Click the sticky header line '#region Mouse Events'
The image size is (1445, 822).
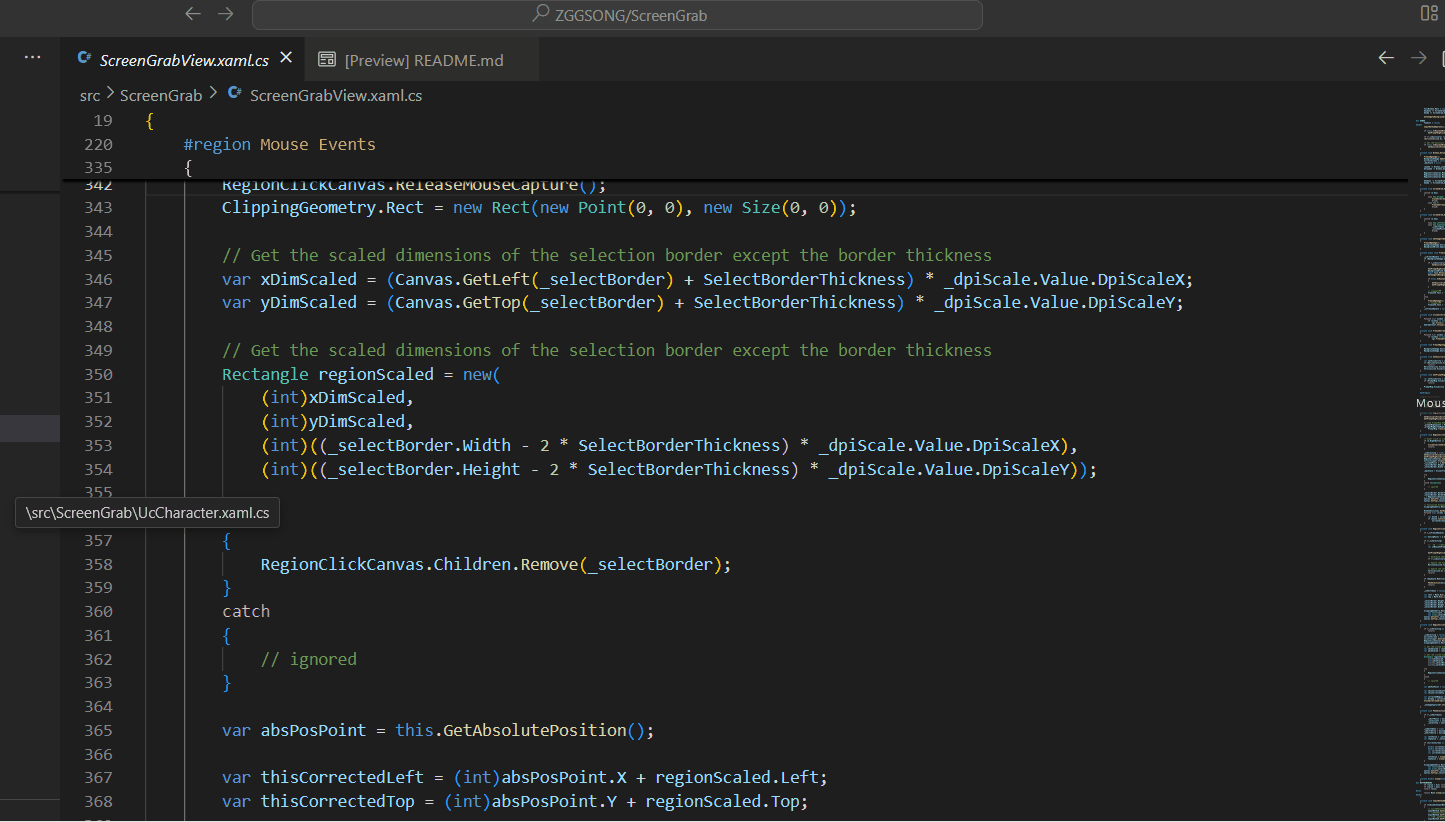(280, 144)
